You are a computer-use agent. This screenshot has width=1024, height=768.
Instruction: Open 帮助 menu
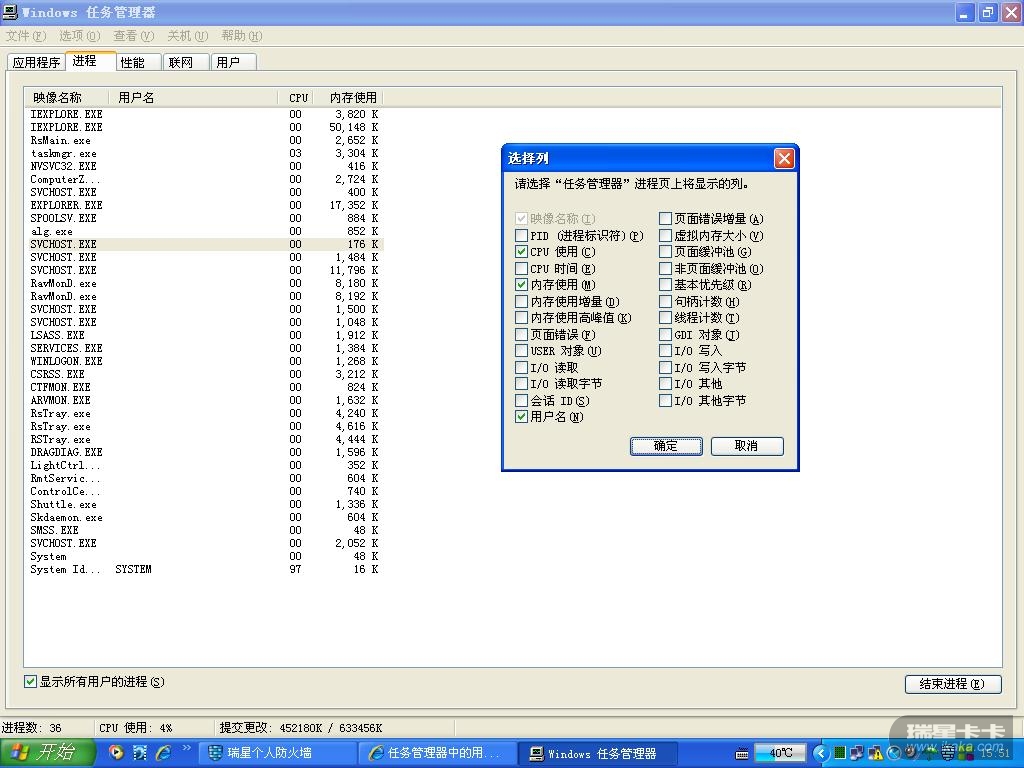[x=242, y=36]
